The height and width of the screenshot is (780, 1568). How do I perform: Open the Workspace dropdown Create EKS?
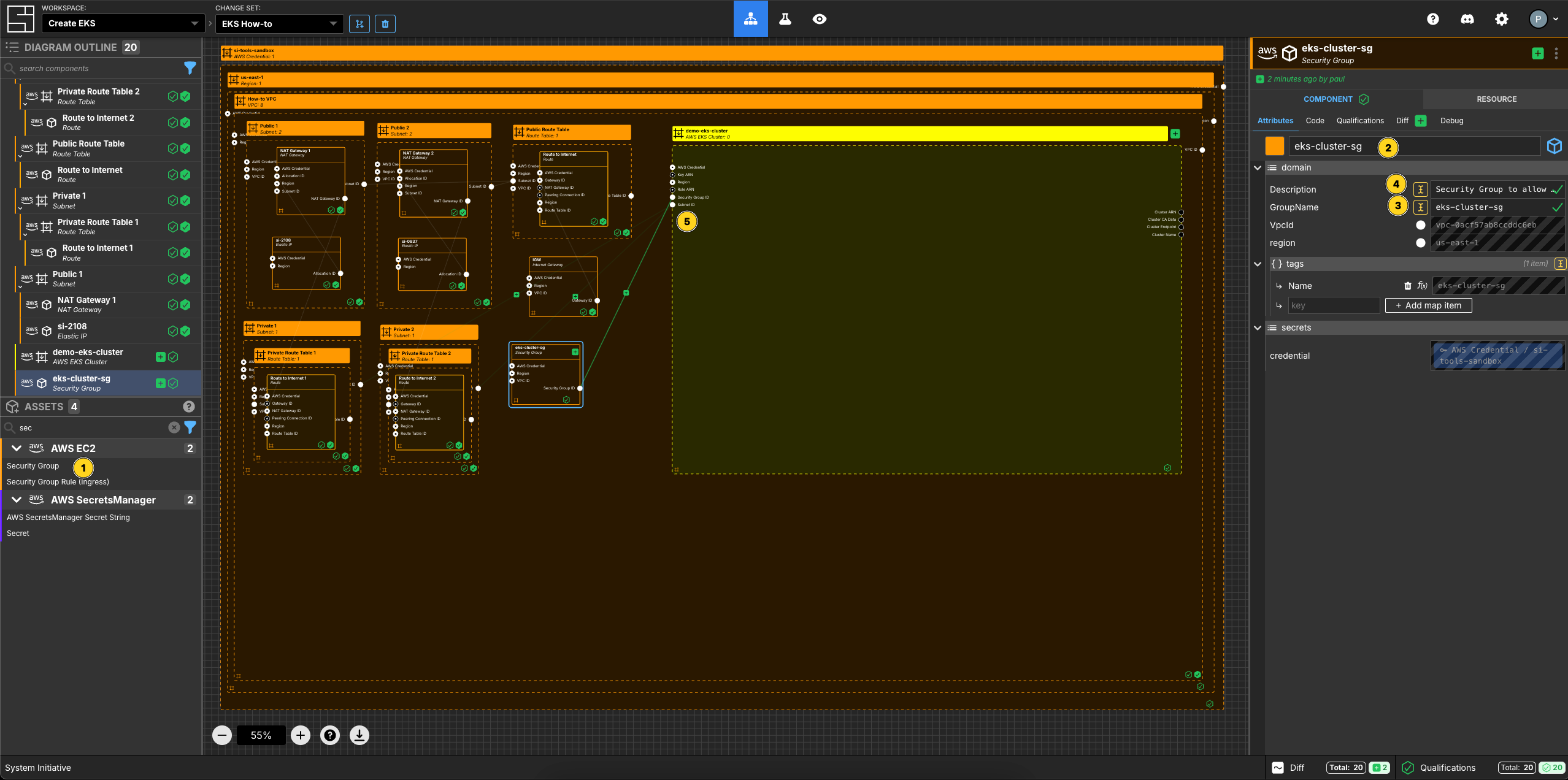[123, 23]
